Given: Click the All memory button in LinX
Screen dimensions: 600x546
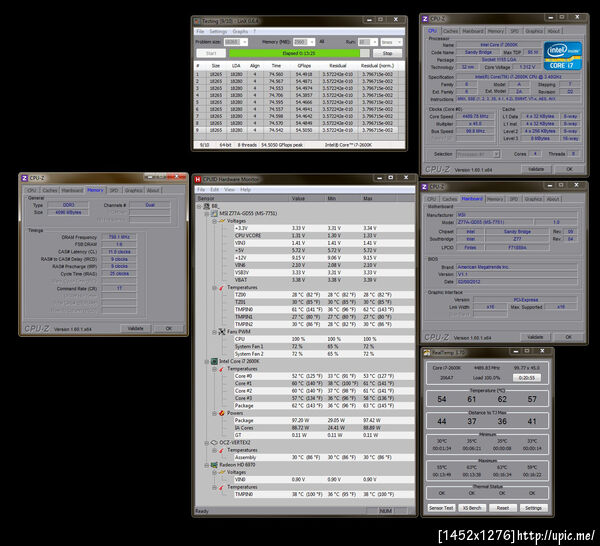Looking at the screenshot, I should pos(321,42).
